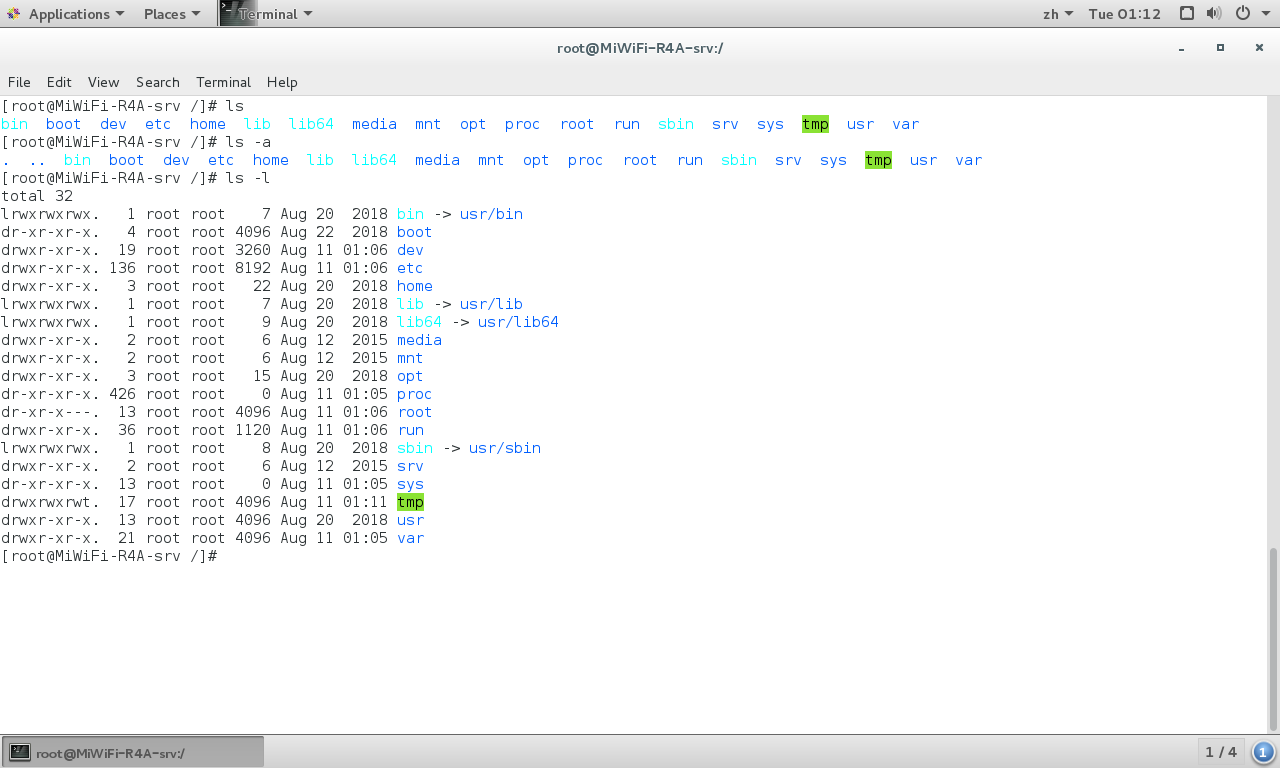Image resolution: width=1280 pixels, height=768 pixels.
Task: Open the Applications menu
Action: pyautogui.click(x=66, y=14)
